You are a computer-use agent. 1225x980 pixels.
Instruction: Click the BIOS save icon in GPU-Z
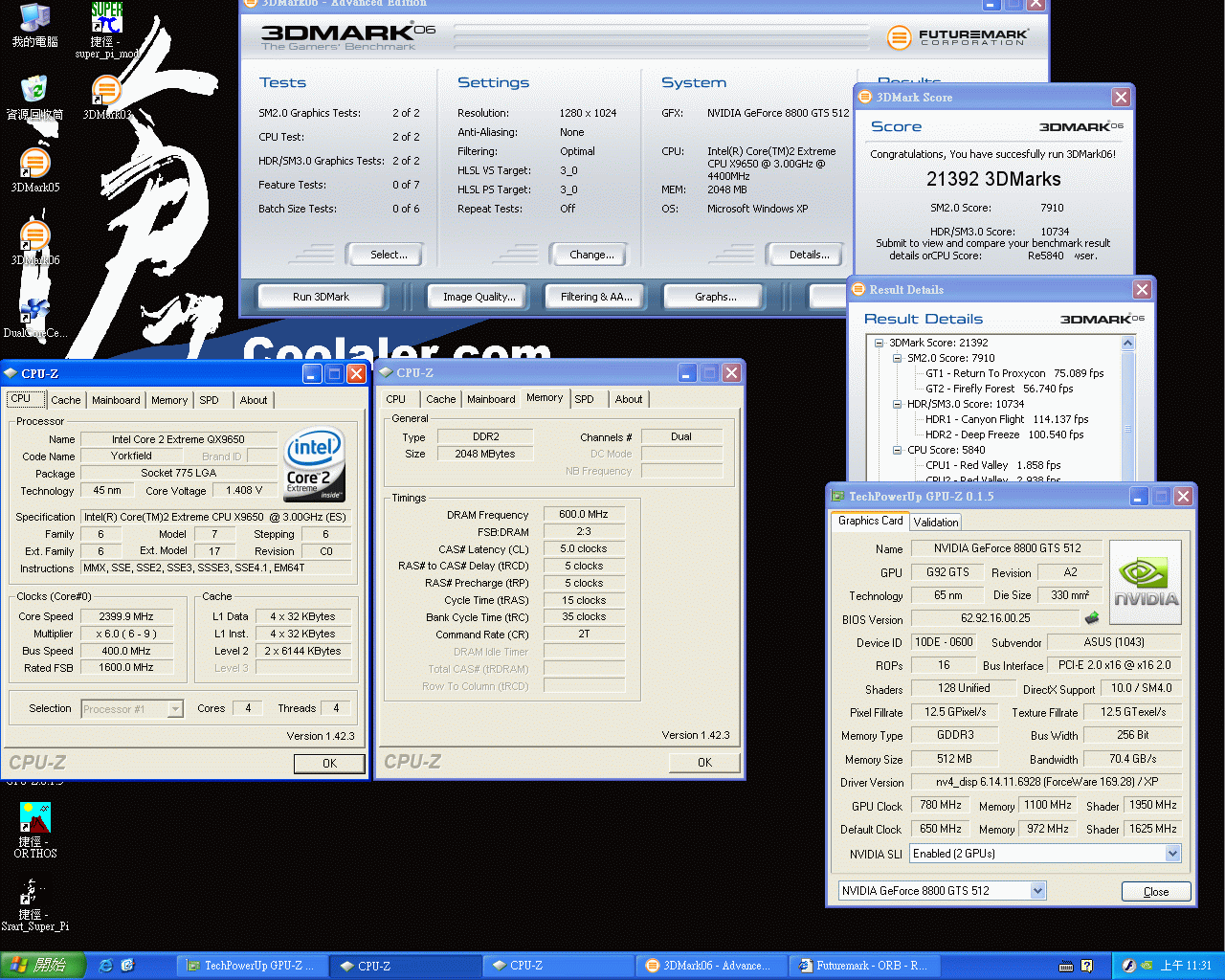(1091, 618)
